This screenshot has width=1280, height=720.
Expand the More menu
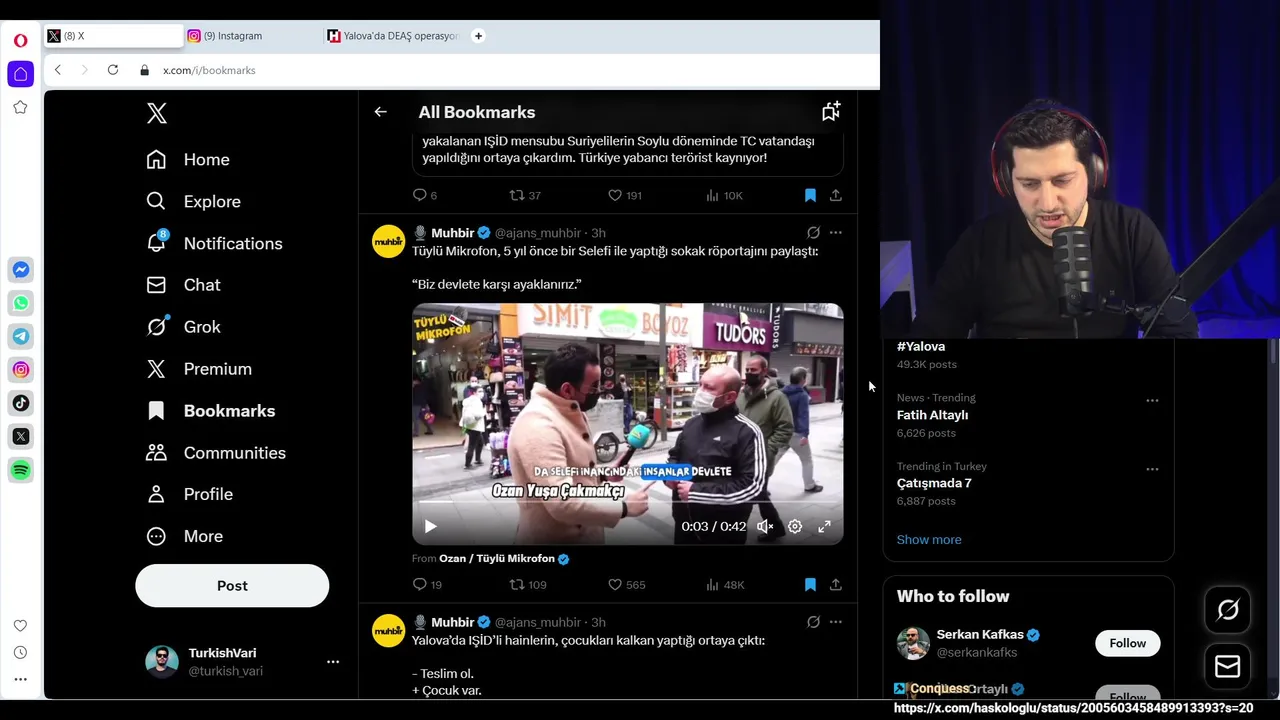184,536
